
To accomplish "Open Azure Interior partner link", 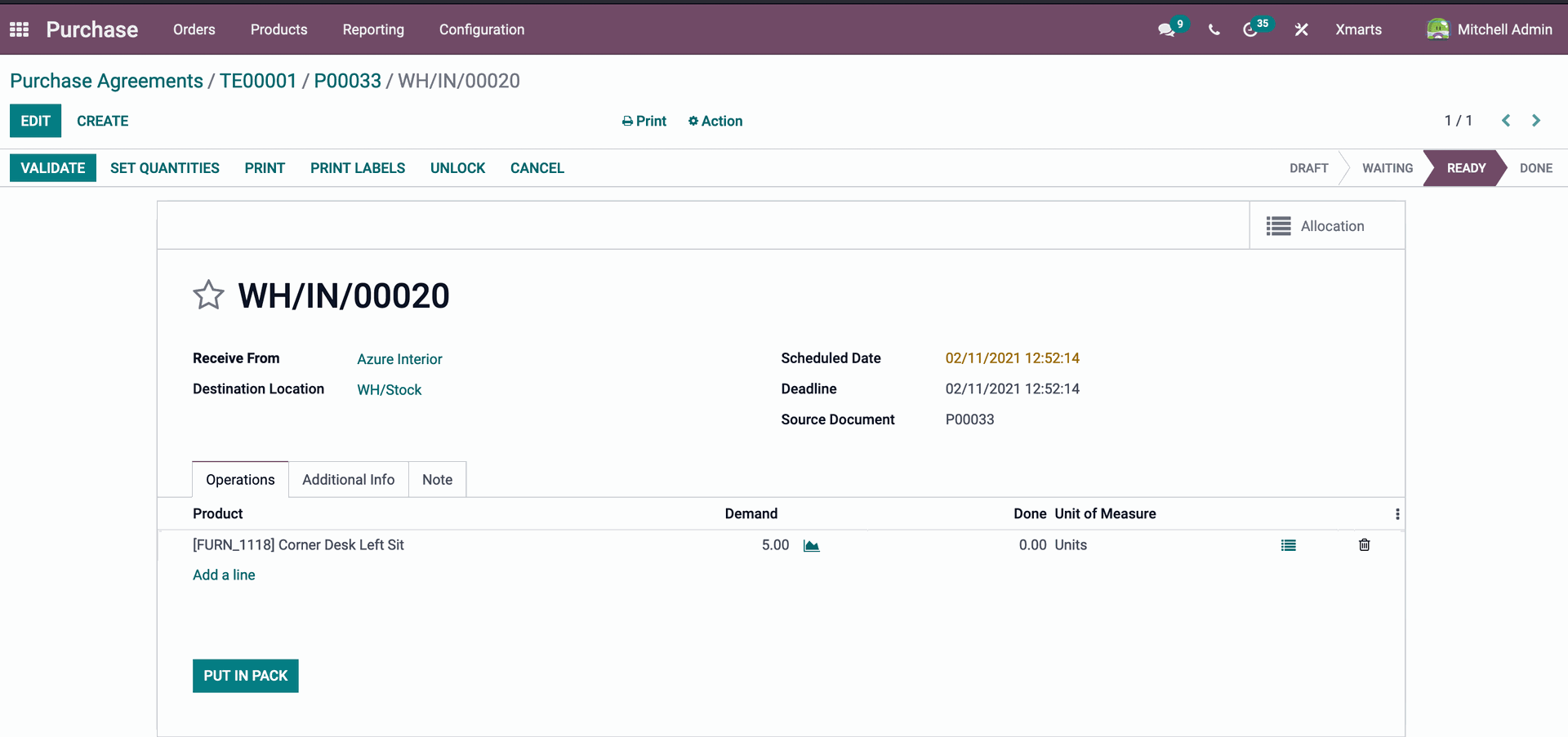I will click(399, 359).
